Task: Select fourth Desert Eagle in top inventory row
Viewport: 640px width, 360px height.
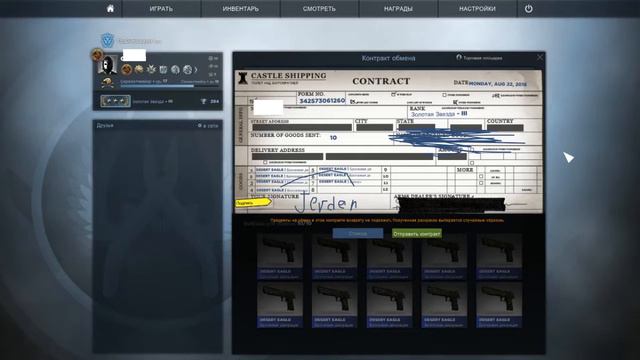Action: [x=444, y=257]
